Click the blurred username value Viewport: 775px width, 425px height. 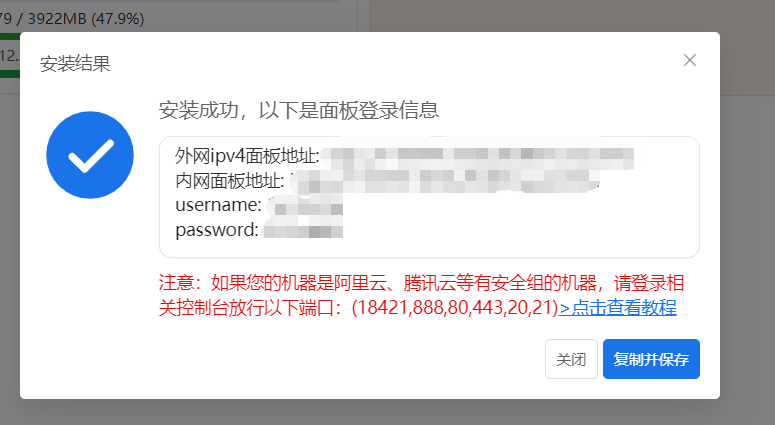tap(304, 206)
